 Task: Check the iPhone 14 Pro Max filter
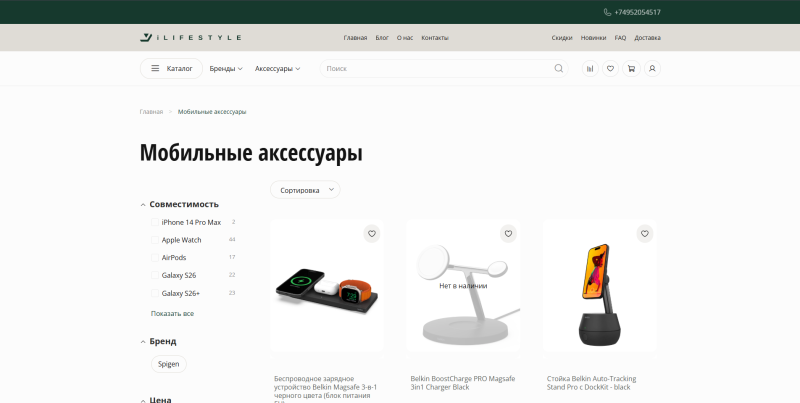click(x=155, y=222)
